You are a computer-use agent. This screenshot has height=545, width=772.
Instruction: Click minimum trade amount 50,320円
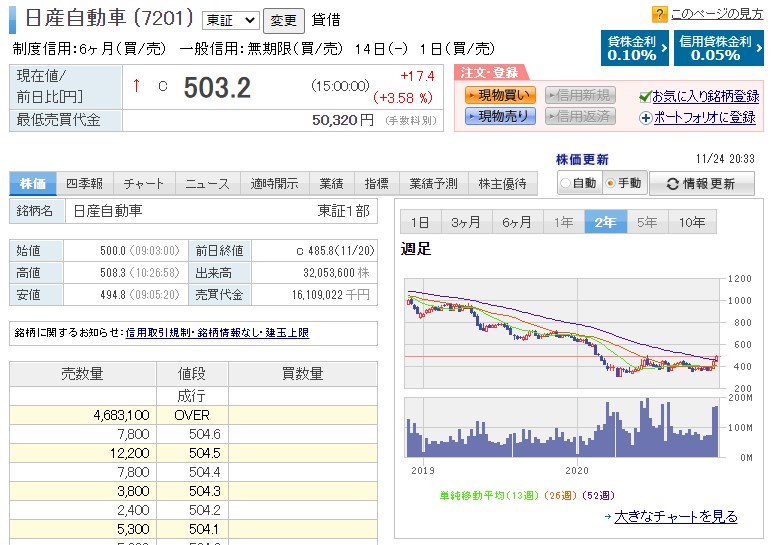[343, 120]
